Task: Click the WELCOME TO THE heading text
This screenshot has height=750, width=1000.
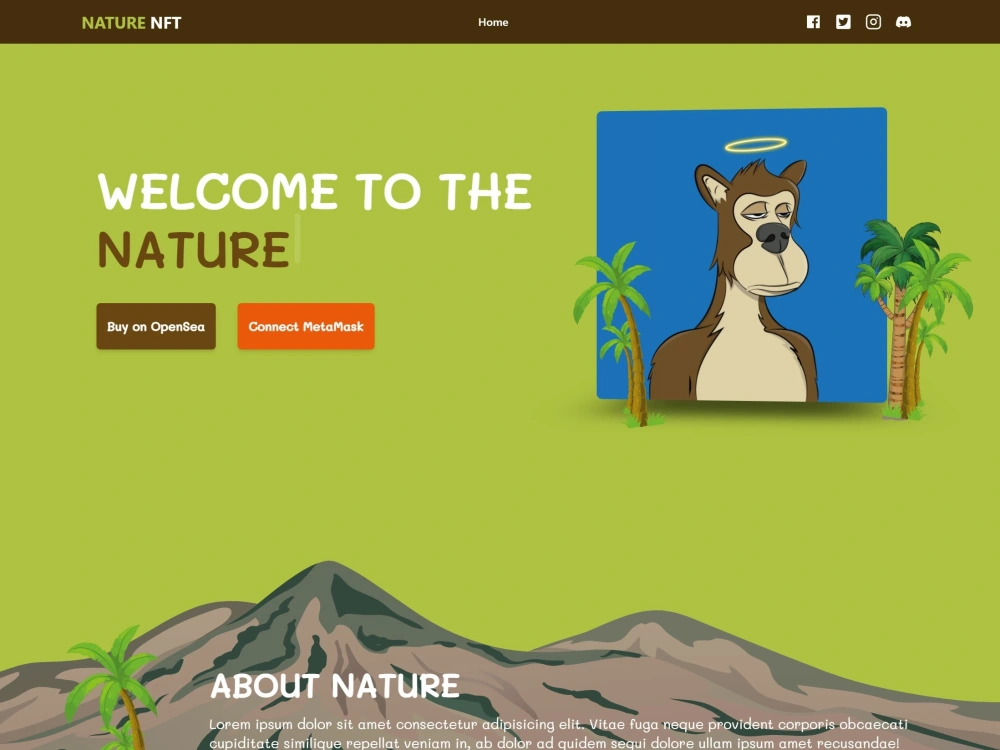Action: (315, 191)
